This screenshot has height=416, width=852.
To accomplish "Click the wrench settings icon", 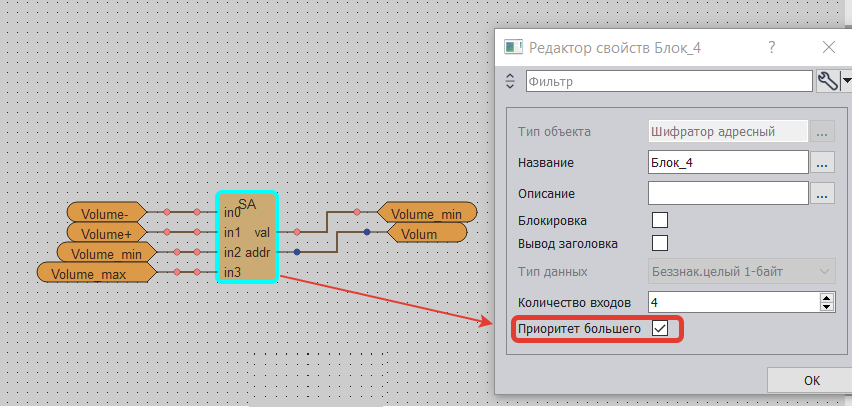I will (x=827, y=81).
